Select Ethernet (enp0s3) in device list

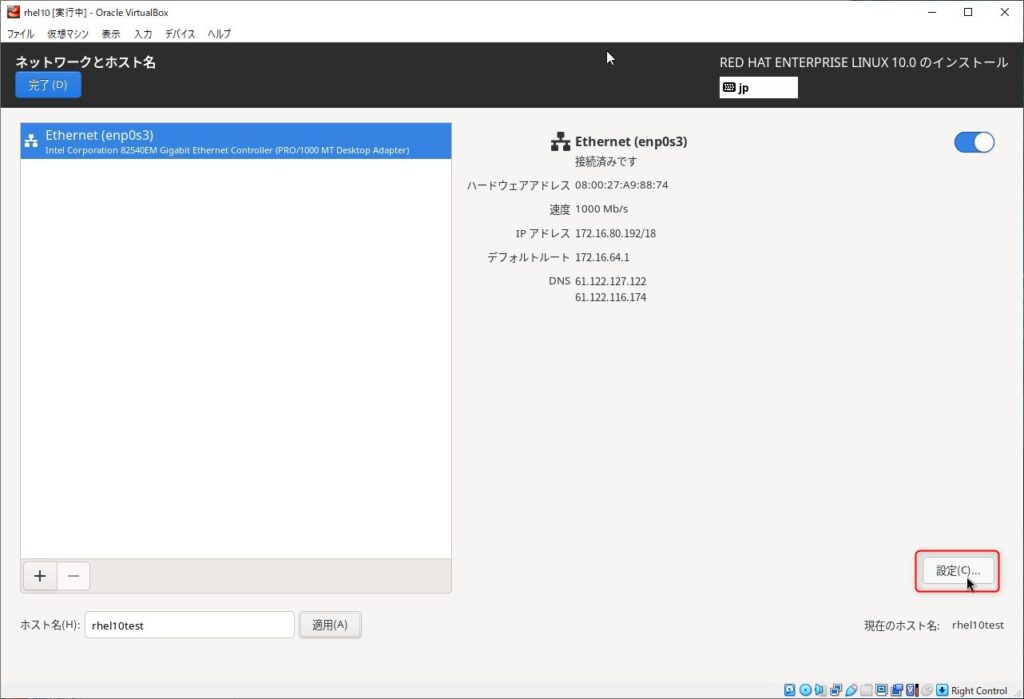point(236,141)
